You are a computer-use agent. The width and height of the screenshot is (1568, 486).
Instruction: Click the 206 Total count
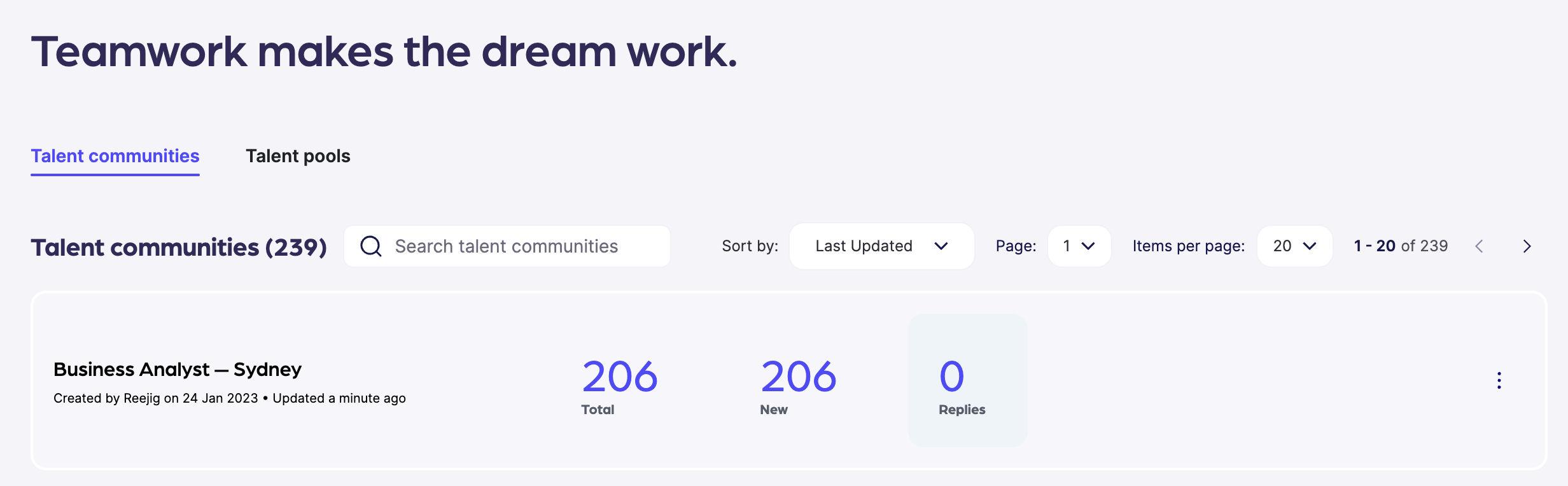(x=619, y=377)
